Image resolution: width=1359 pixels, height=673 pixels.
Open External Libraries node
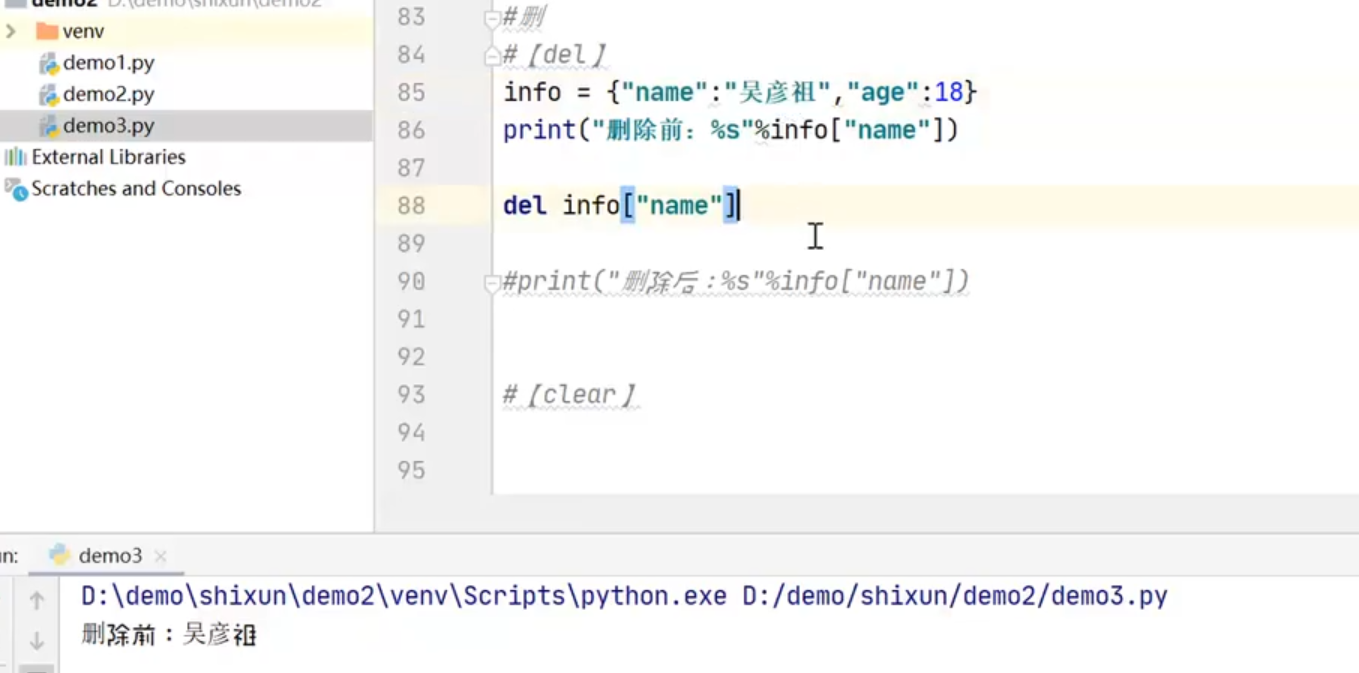[x=108, y=157]
